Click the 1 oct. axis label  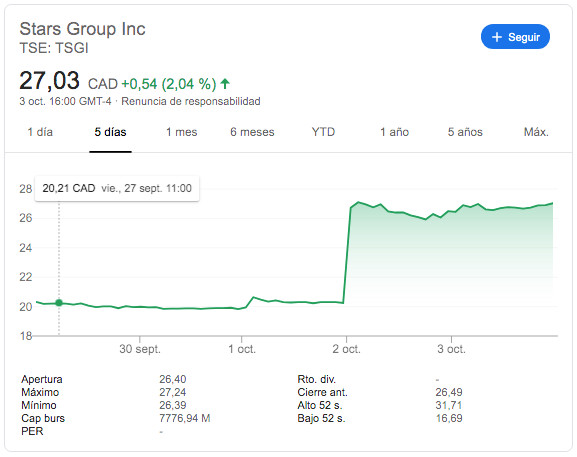click(242, 349)
